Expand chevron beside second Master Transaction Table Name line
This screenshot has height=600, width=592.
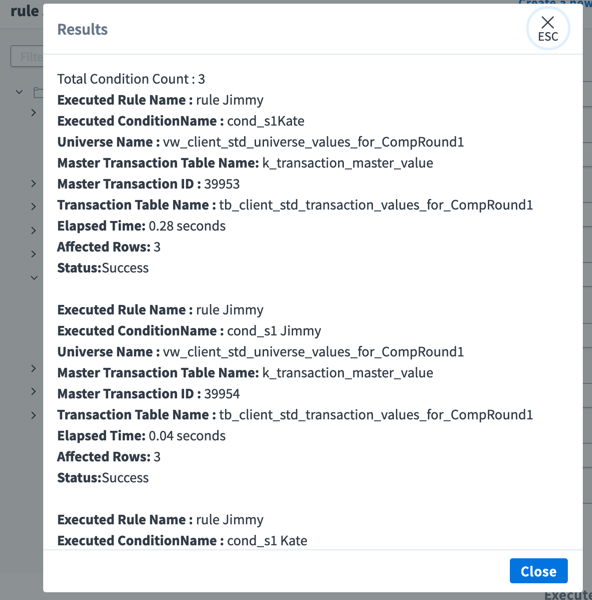(x=34, y=368)
